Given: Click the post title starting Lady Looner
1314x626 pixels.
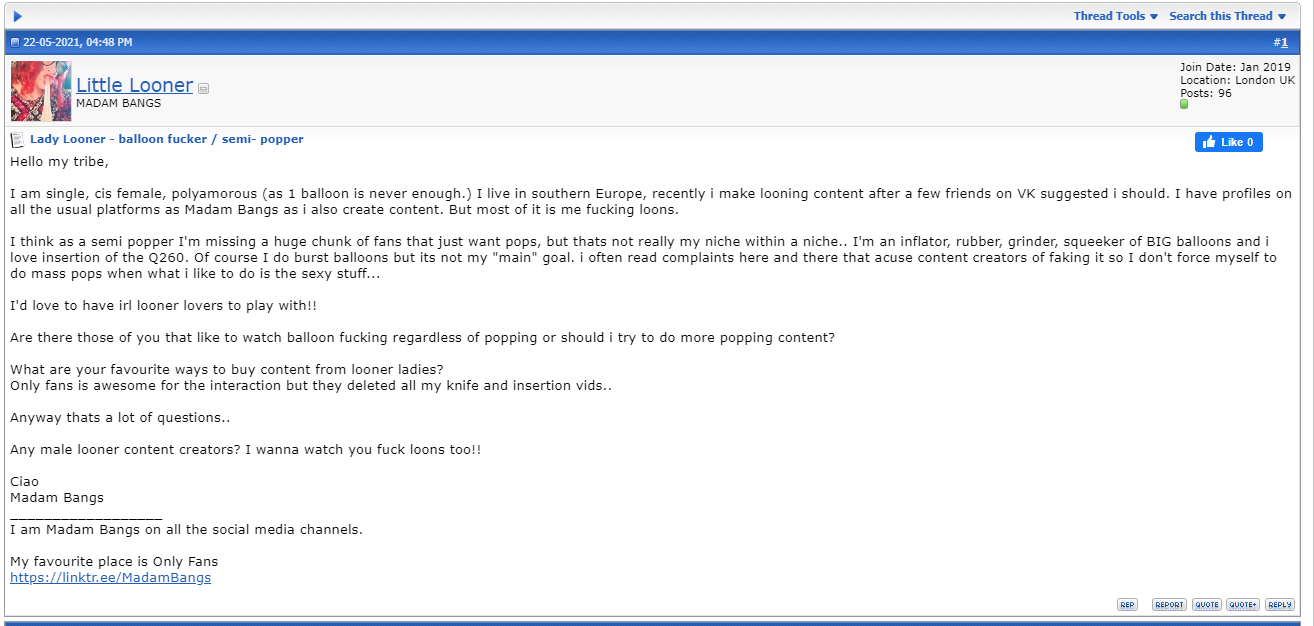Looking at the screenshot, I should [167, 139].
